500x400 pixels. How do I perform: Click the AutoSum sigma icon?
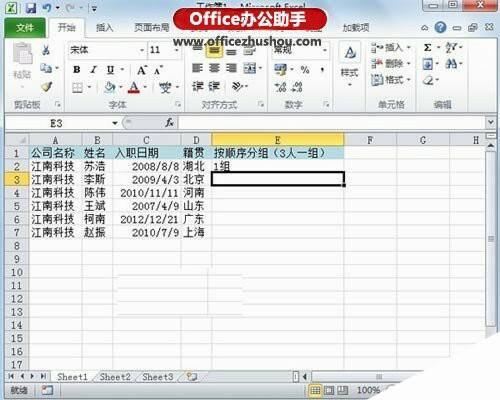[428, 48]
